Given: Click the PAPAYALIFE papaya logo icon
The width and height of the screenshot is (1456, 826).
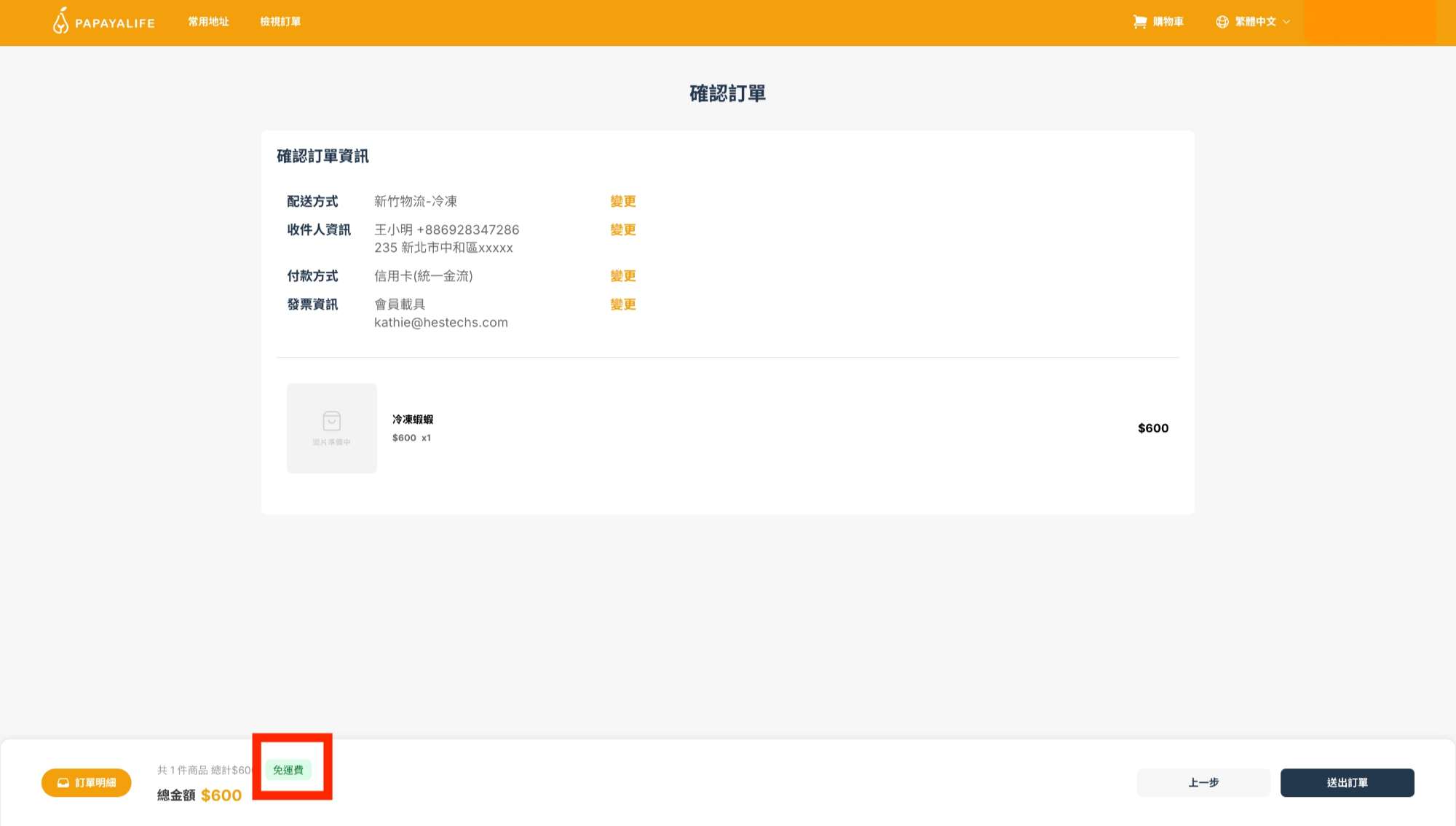Looking at the screenshot, I should [60, 21].
